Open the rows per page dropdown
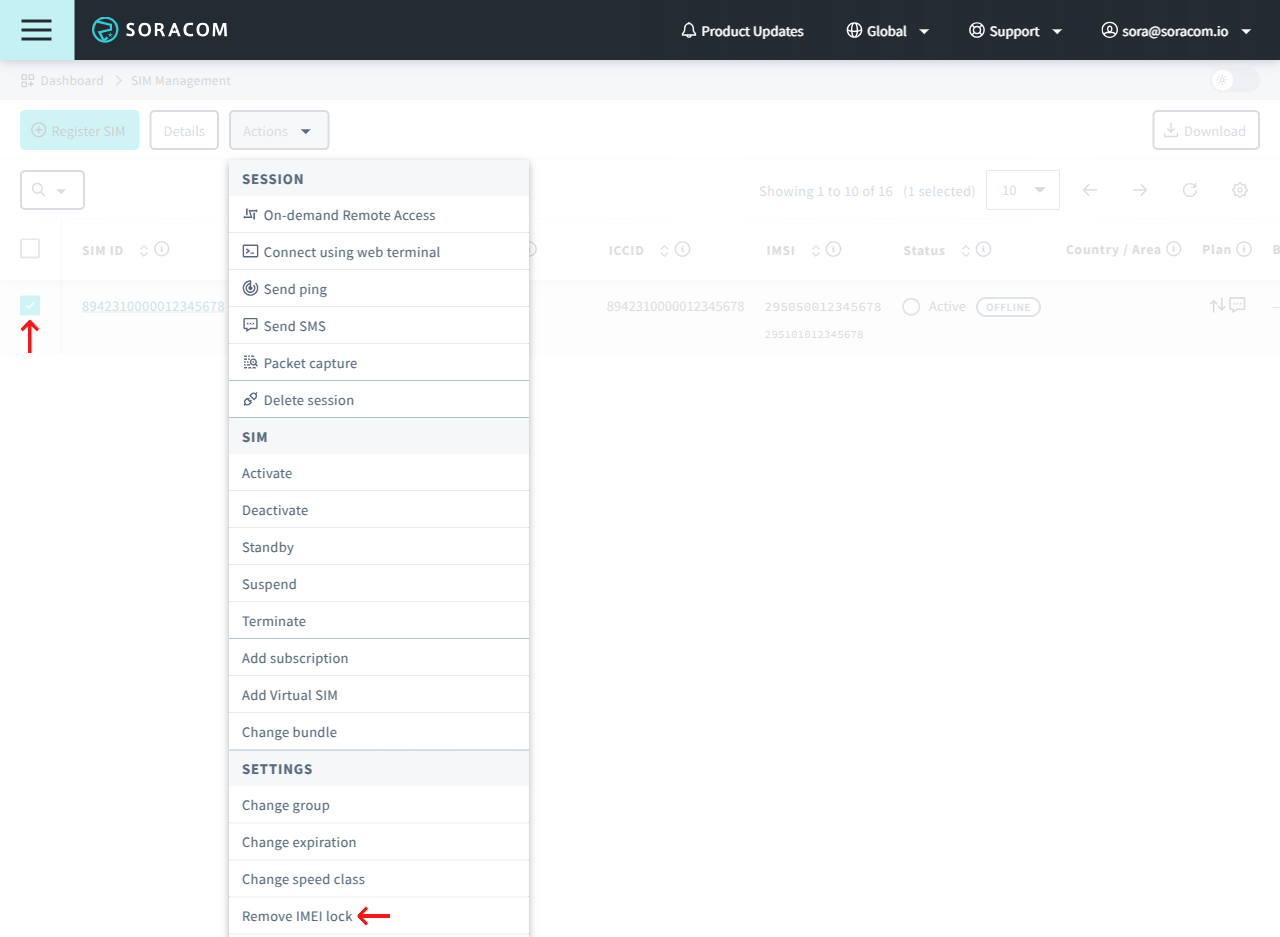 click(x=1022, y=190)
